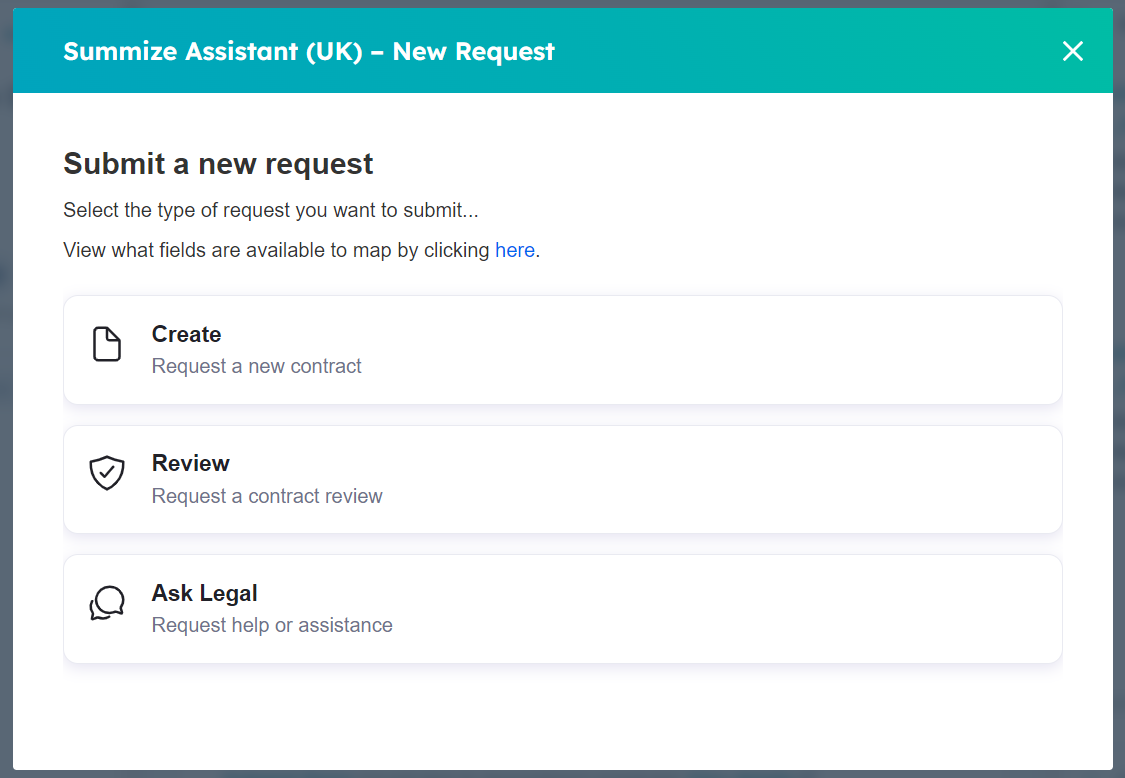The image size is (1125, 778).
Task: Click the Create card title text
Action: coord(186,334)
